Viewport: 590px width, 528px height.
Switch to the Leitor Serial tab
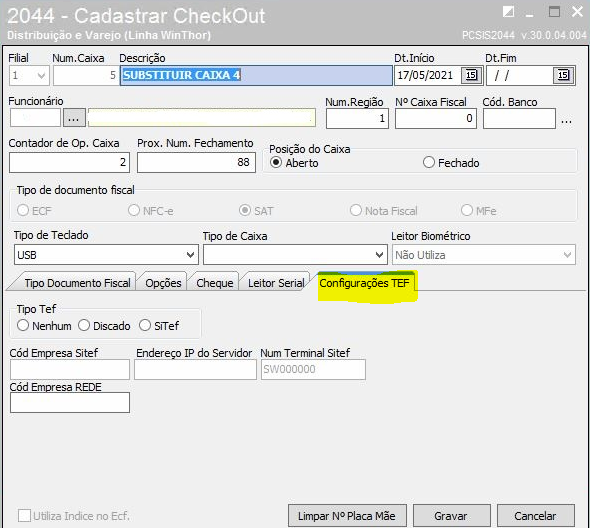pos(276,283)
